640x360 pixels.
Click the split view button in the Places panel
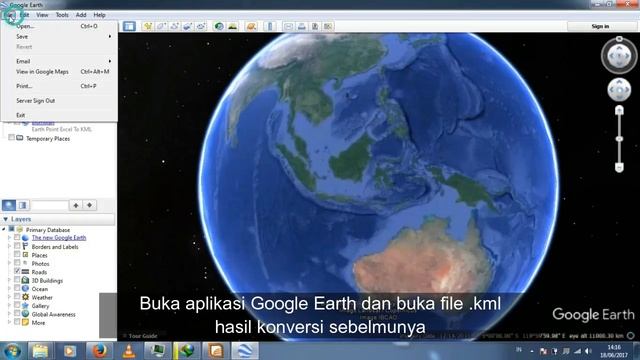(x=22, y=205)
